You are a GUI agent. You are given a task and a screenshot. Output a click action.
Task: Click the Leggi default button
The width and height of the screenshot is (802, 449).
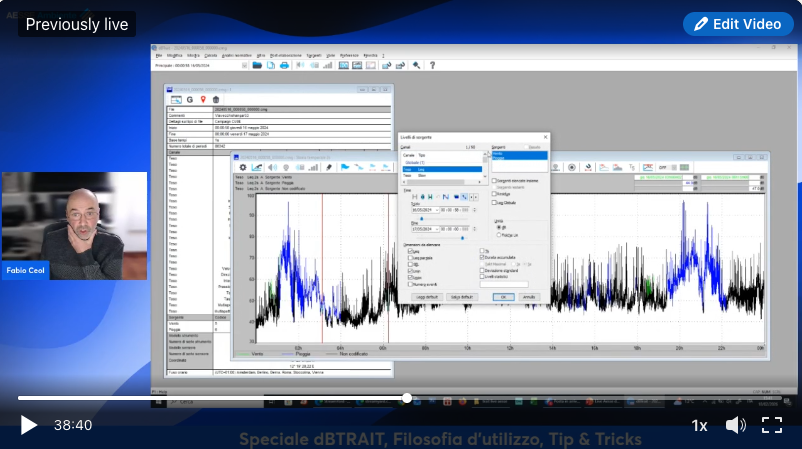click(x=427, y=297)
